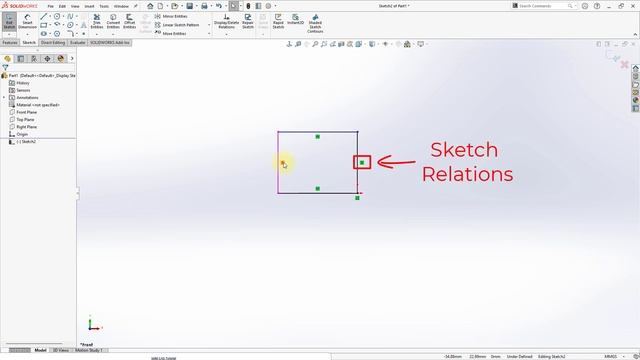Select the Line sketch tool
640x360 pixels.
click(x=44, y=16)
